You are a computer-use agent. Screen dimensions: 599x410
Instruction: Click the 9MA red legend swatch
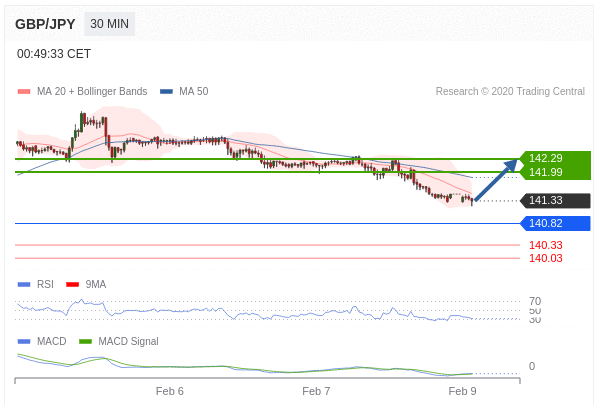click(73, 284)
